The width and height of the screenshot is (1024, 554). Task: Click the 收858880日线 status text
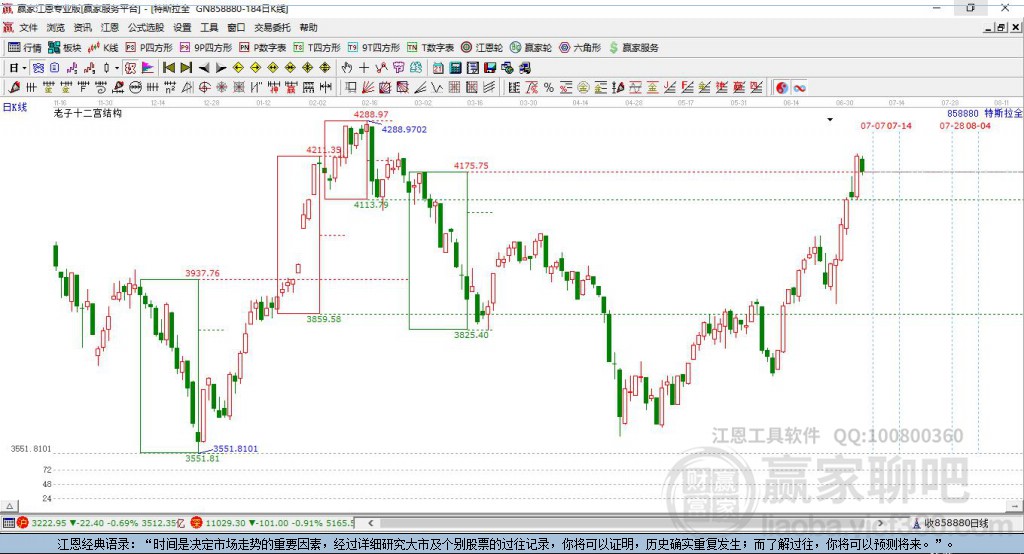coord(956,523)
